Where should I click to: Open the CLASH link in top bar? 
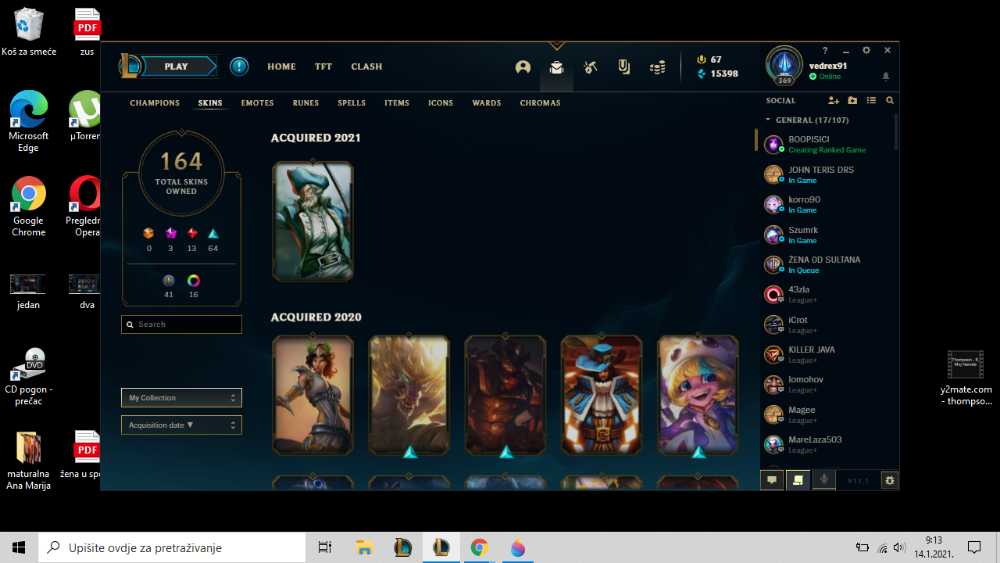click(366, 66)
